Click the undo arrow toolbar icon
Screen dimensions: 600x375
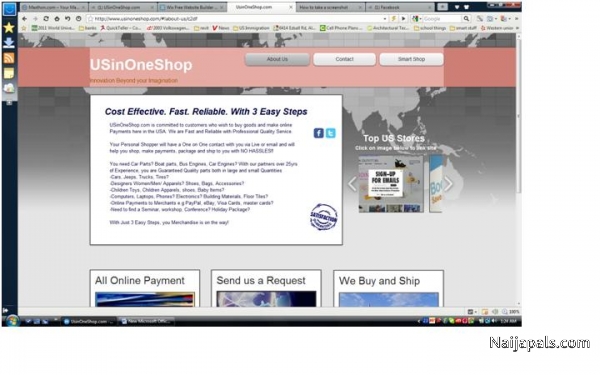coord(67,18)
